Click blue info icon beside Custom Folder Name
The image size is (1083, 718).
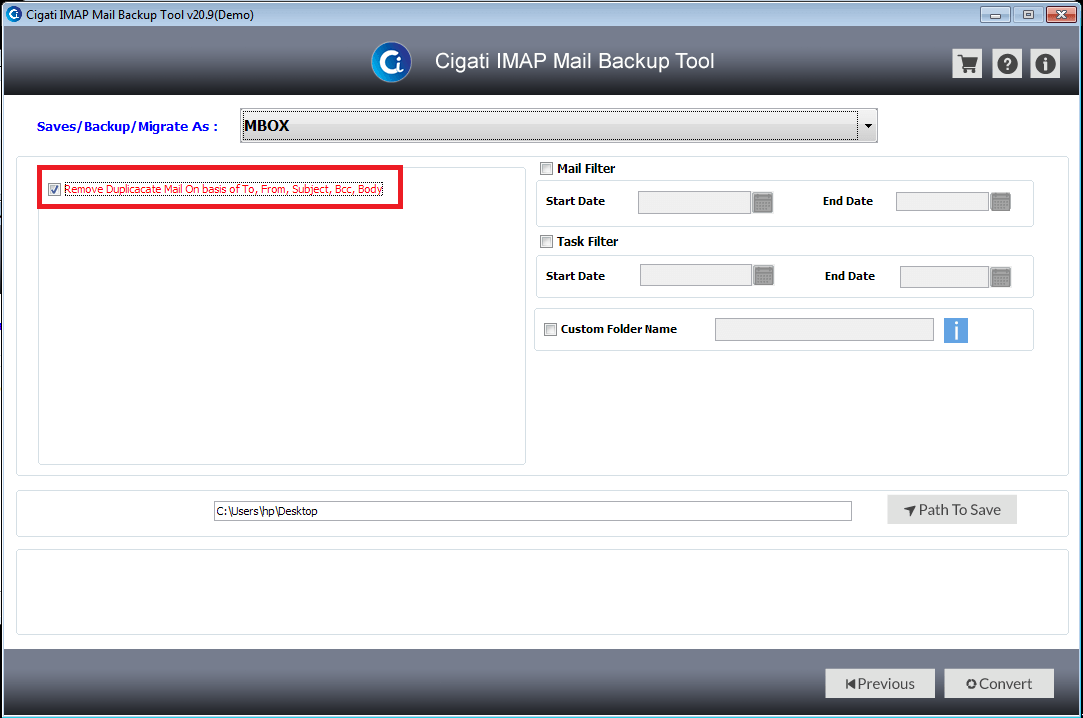956,330
